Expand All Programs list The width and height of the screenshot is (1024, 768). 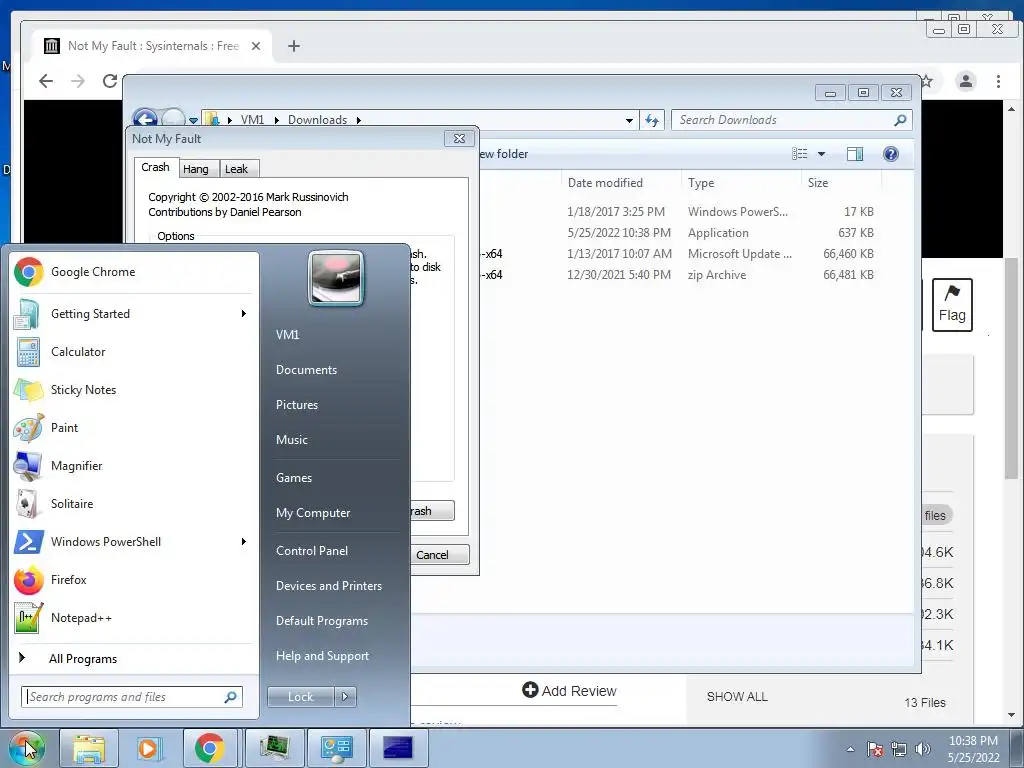pyautogui.click(x=133, y=659)
